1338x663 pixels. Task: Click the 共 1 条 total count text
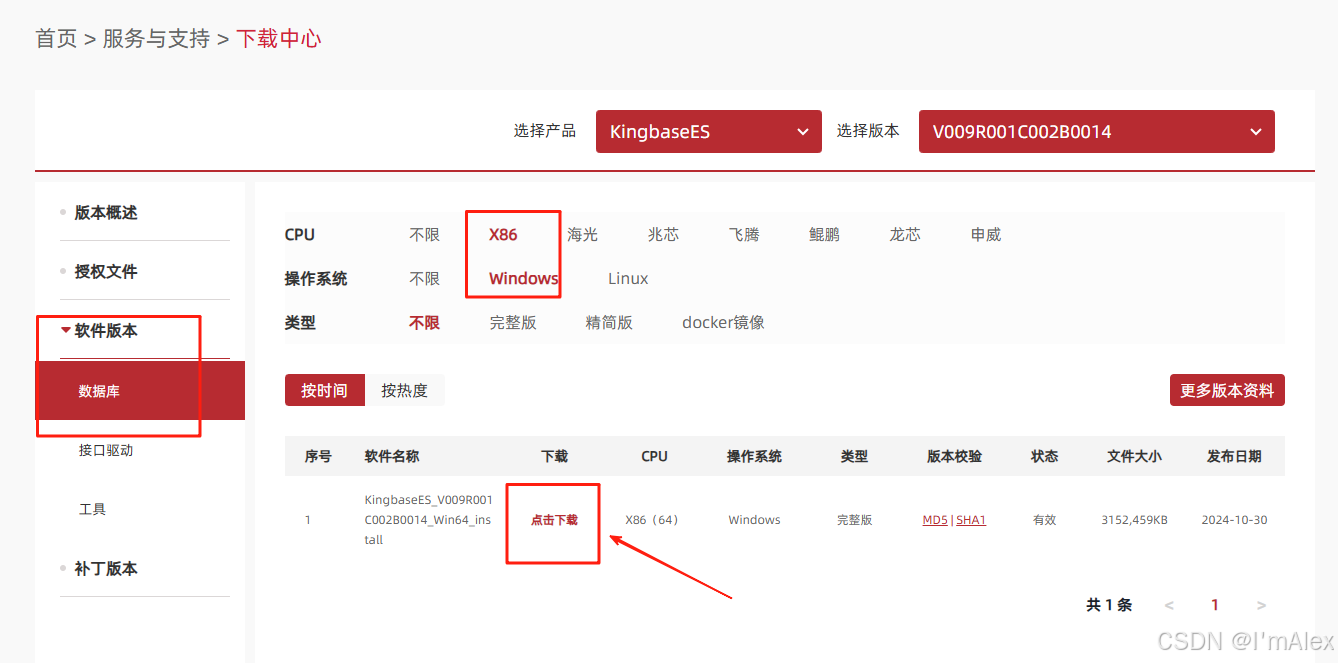tap(1109, 605)
